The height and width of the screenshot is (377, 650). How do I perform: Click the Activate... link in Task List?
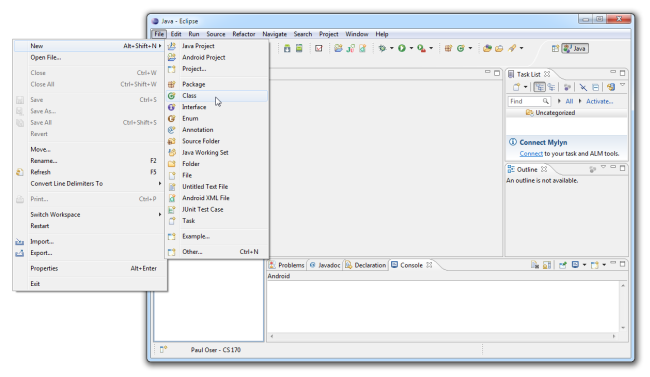[x=599, y=101]
